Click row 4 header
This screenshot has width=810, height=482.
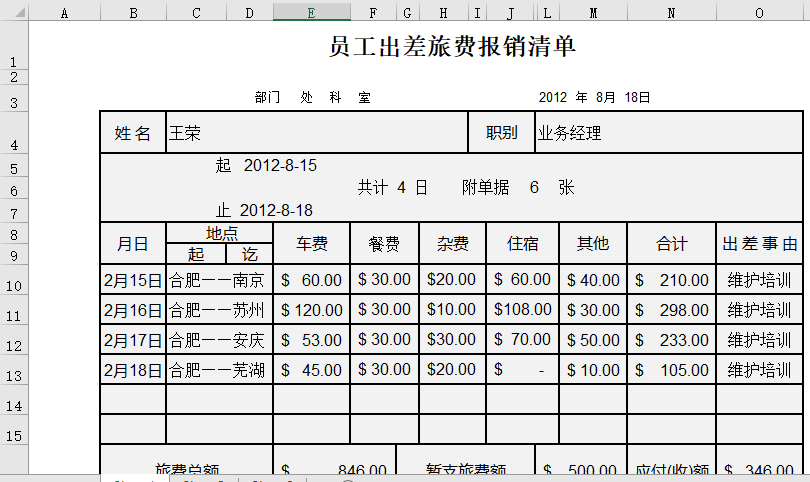click(x=14, y=133)
